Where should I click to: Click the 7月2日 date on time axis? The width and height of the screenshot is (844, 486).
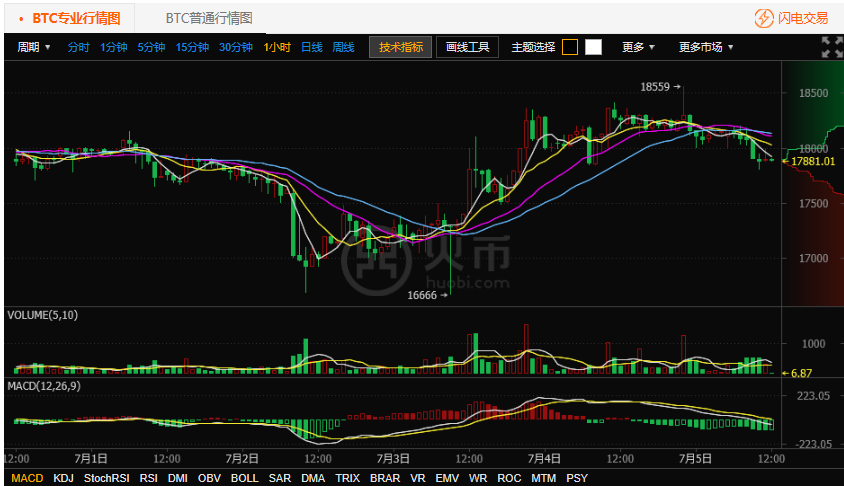pos(242,459)
